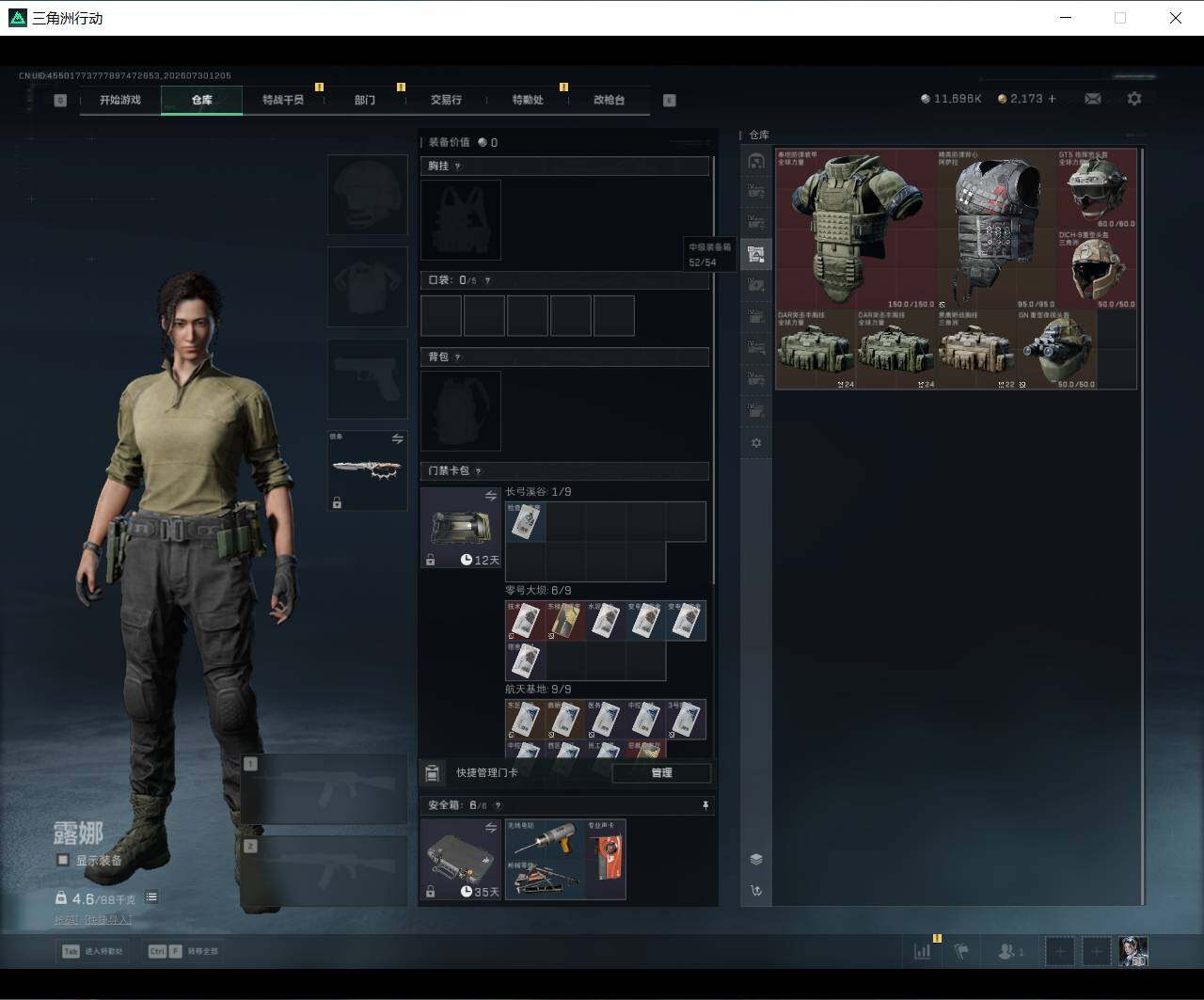Open the help icon next to 口袋
1204x1000 pixels.
[487, 280]
